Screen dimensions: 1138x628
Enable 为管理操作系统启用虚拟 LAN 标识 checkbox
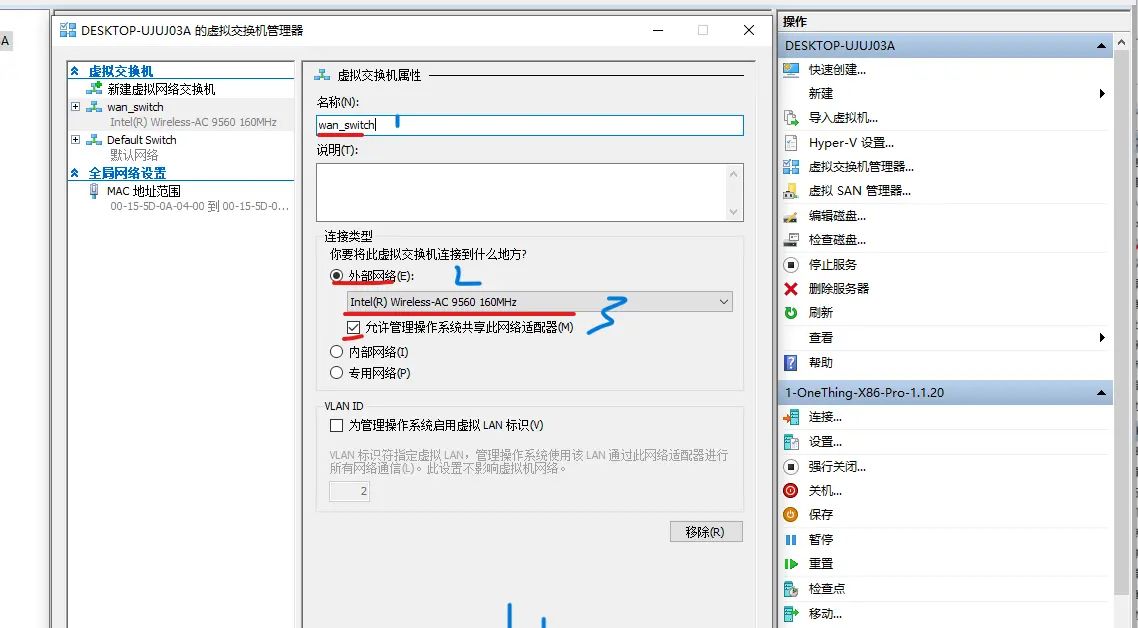tap(336, 425)
